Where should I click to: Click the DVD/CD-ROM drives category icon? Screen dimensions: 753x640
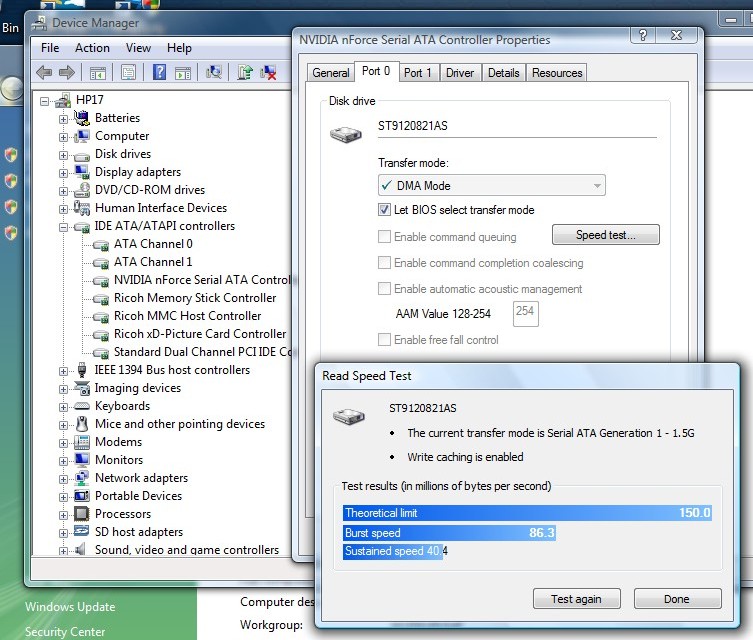[x=82, y=190]
